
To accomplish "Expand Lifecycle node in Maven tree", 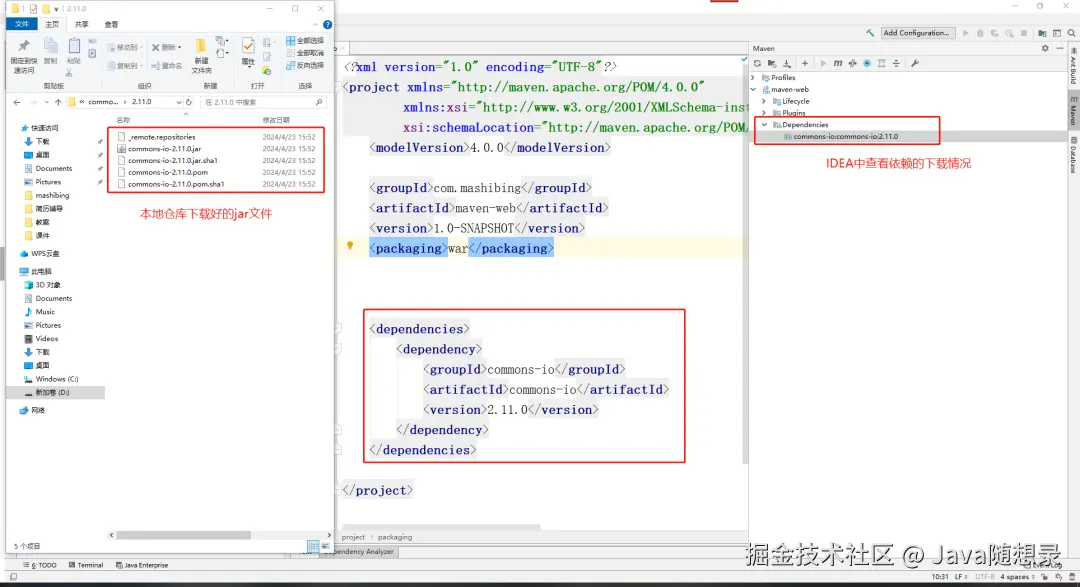I will click(764, 101).
